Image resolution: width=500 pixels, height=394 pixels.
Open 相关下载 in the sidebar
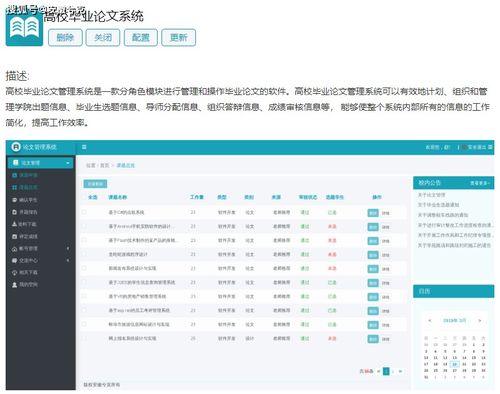(28, 273)
